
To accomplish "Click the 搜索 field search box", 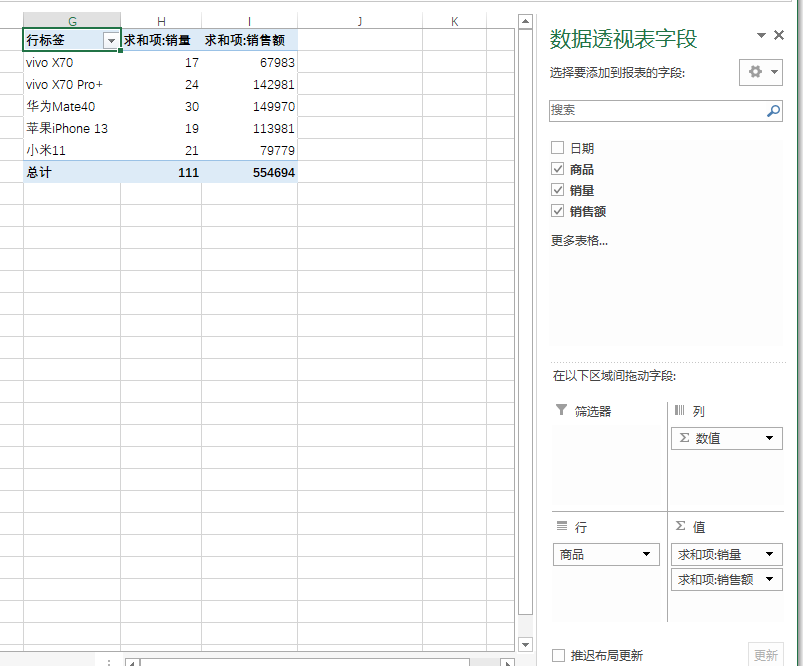I will pos(665,111).
